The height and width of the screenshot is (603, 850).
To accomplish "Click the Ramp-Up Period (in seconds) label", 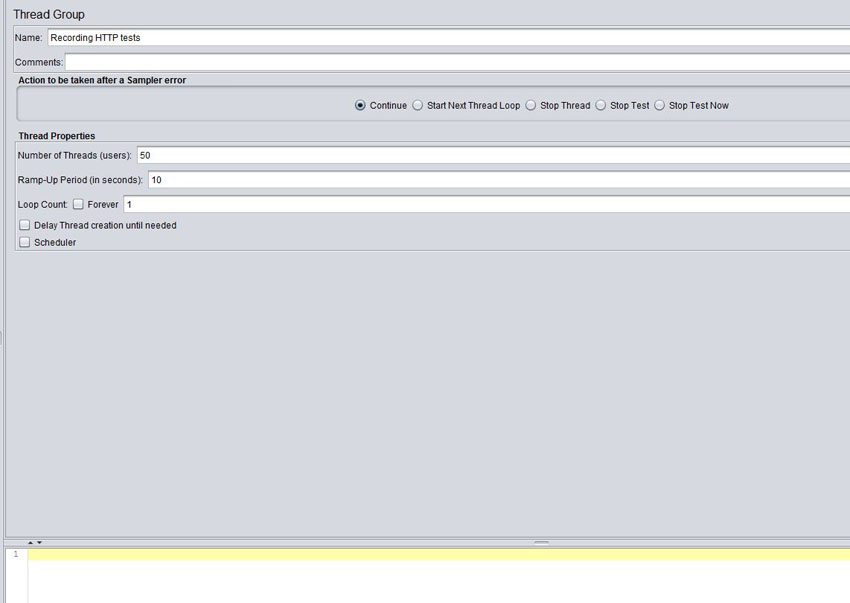I will point(80,179).
